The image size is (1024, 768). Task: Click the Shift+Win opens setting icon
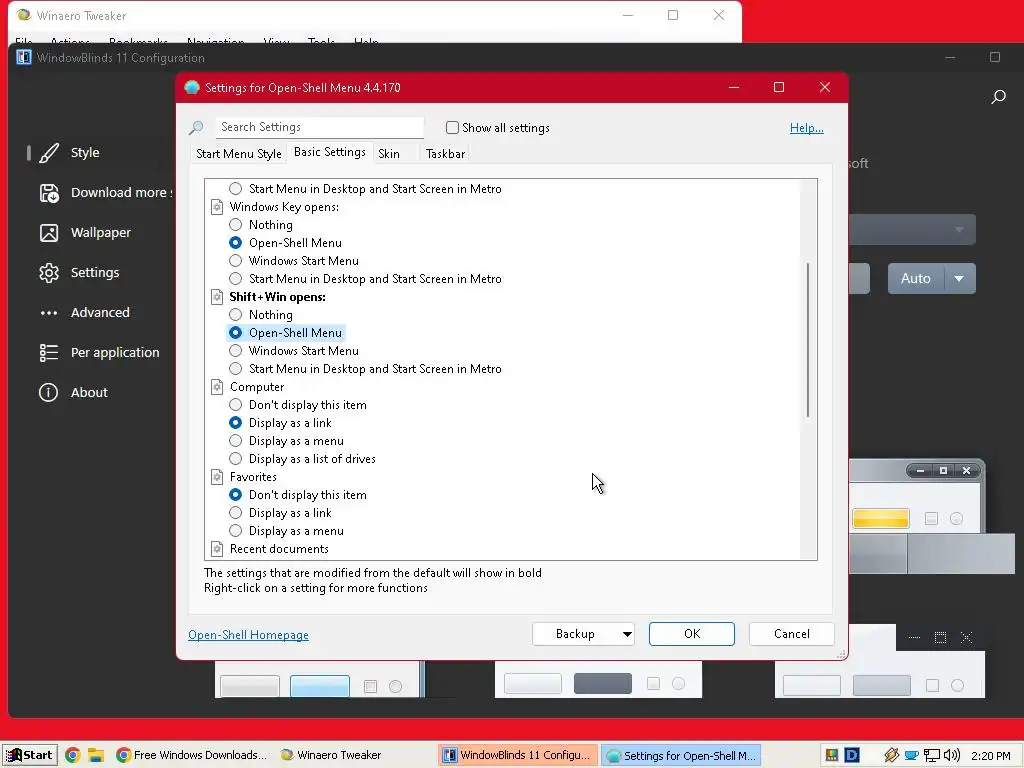point(217,297)
